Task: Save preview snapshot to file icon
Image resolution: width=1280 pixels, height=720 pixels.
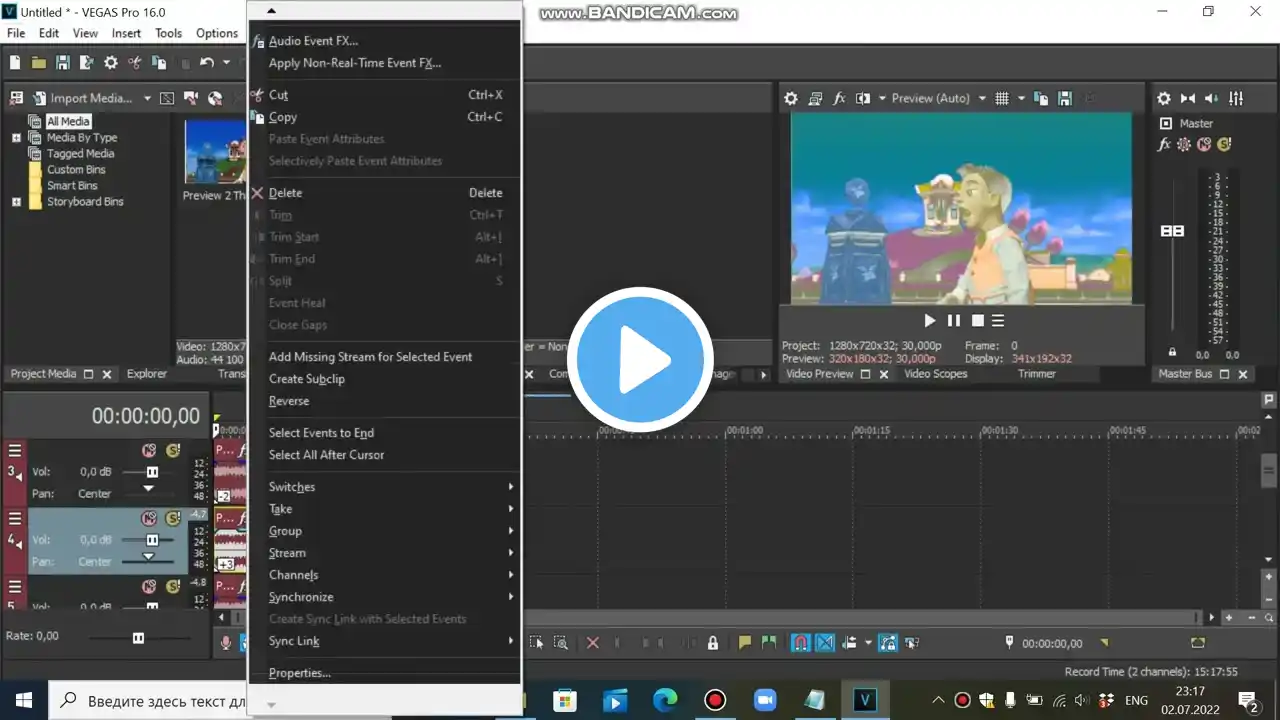Action: pyautogui.click(x=1065, y=98)
